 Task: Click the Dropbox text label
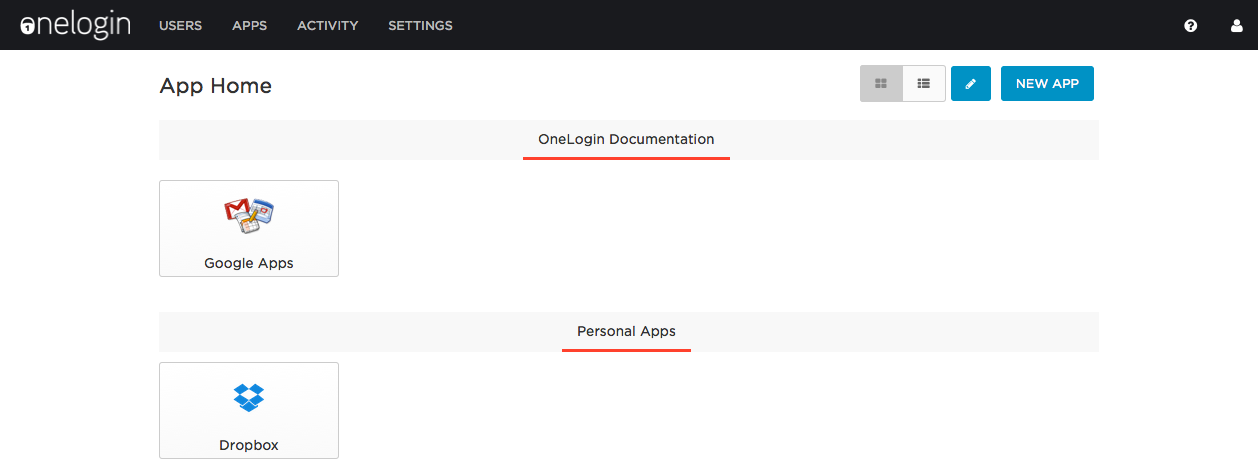click(x=249, y=445)
